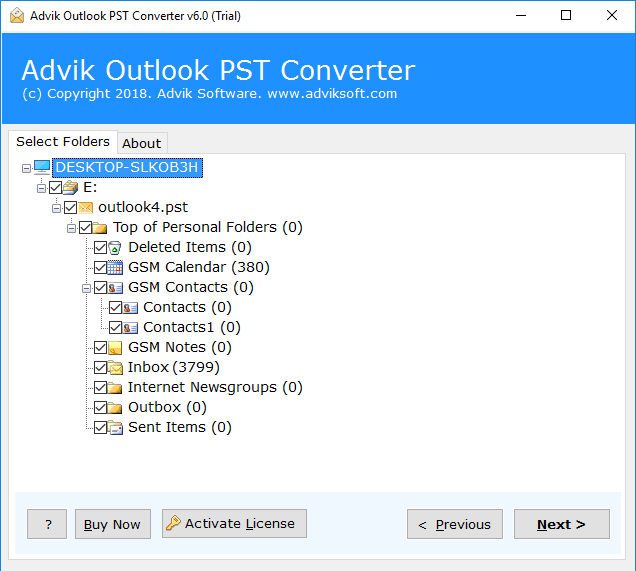This screenshot has height=571, width=636.
Task: Uncheck the Deleted Items checkbox
Action: coord(100,247)
